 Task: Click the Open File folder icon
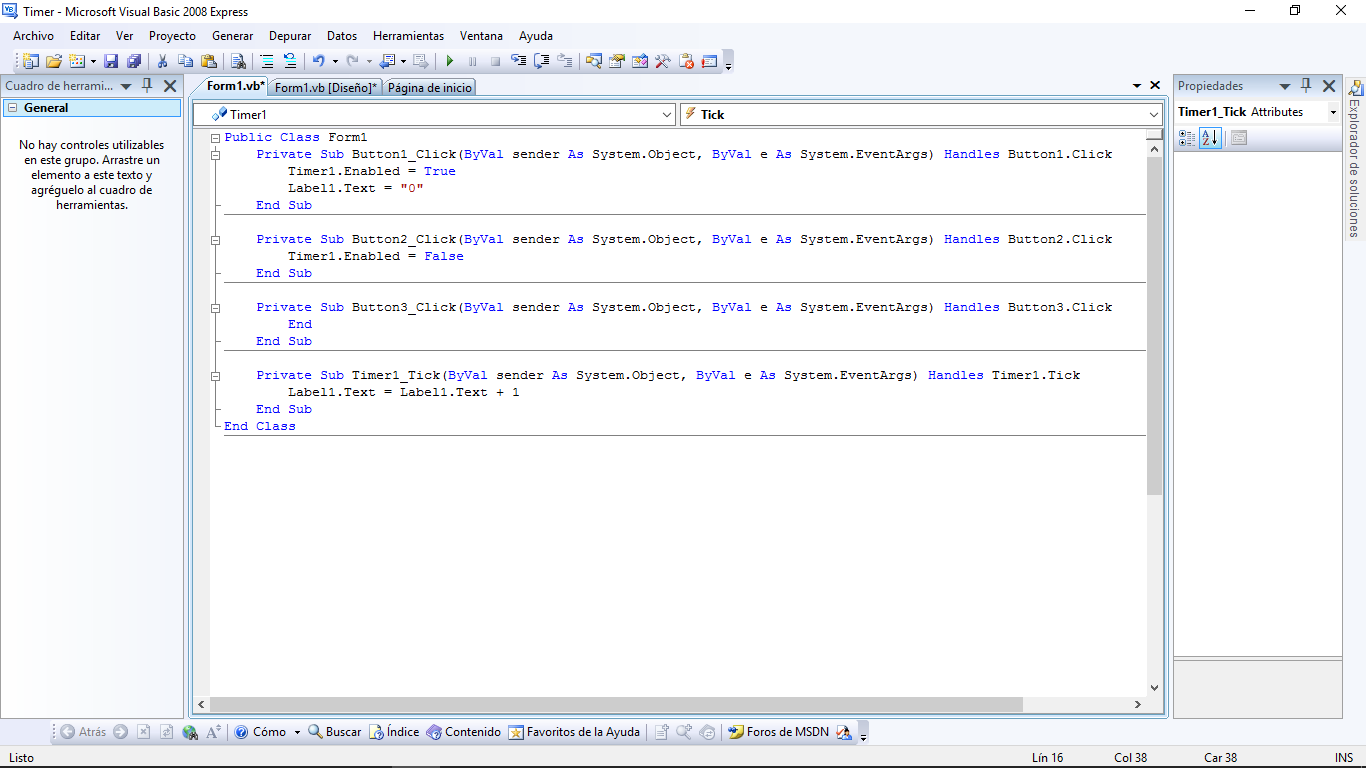coord(54,61)
